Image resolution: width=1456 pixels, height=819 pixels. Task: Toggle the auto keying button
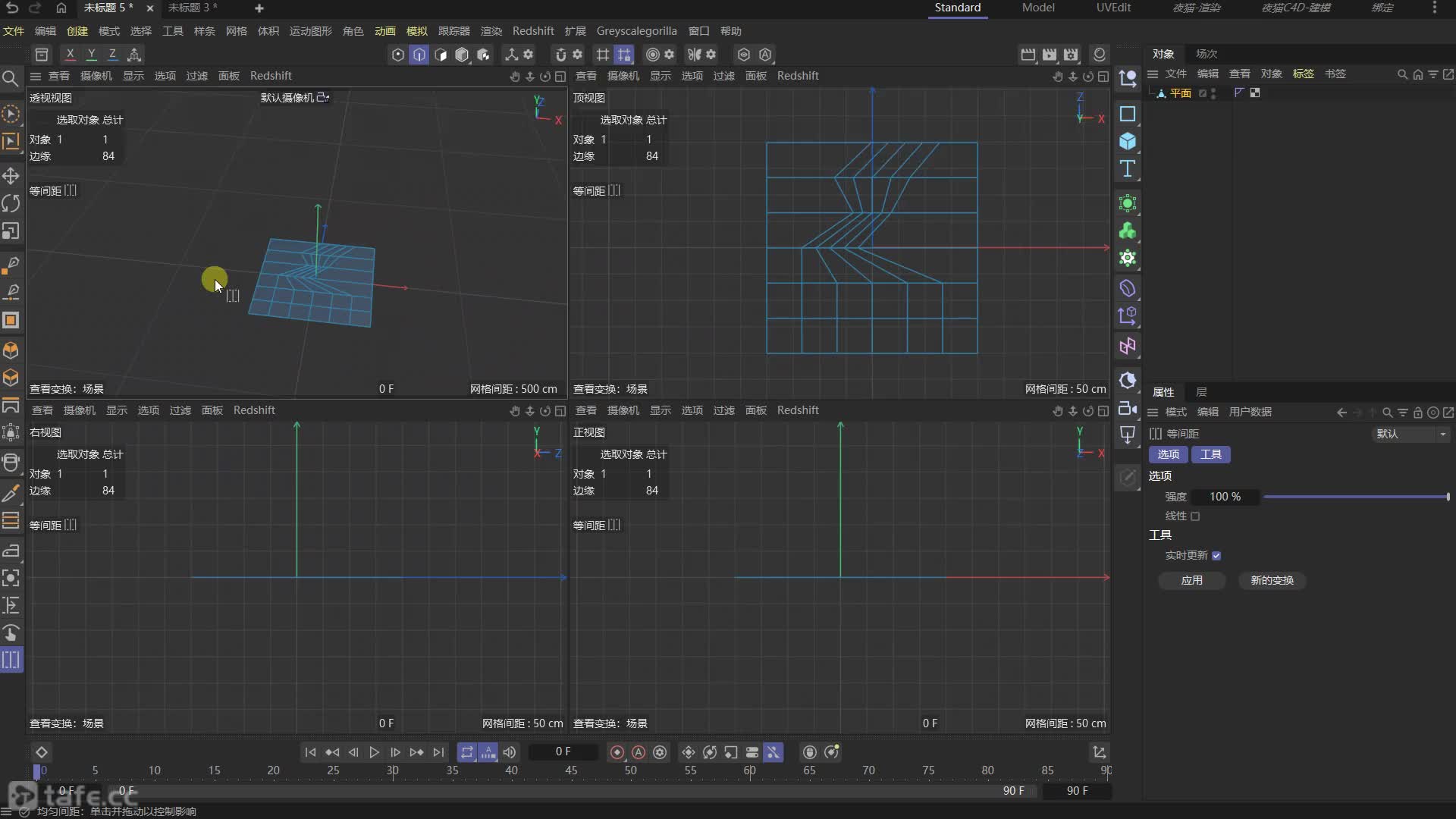pos(639,752)
